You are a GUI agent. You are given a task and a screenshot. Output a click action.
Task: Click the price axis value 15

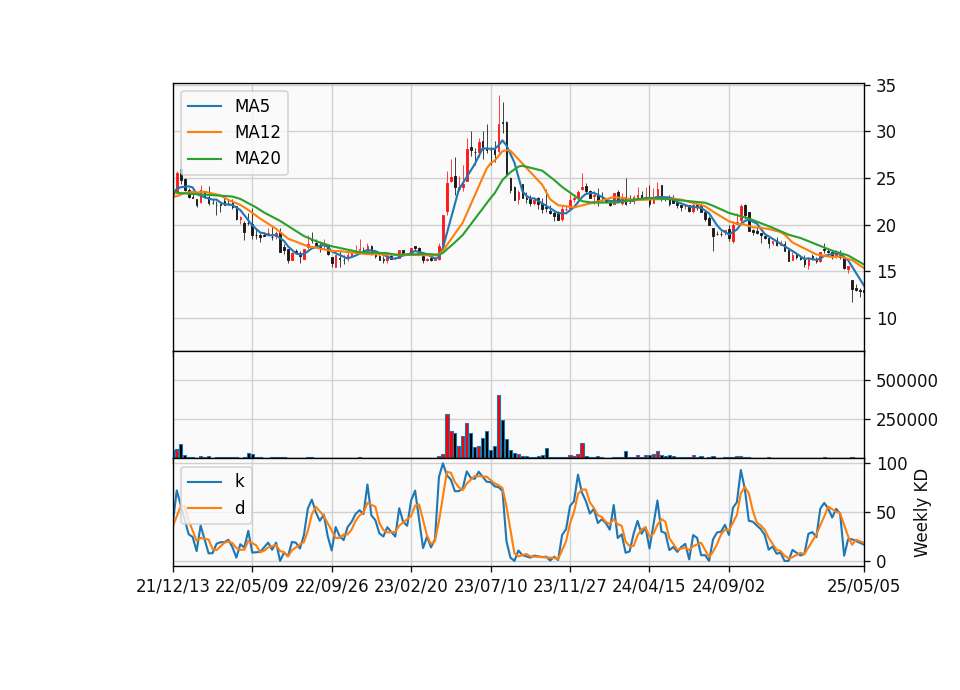point(885,272)
